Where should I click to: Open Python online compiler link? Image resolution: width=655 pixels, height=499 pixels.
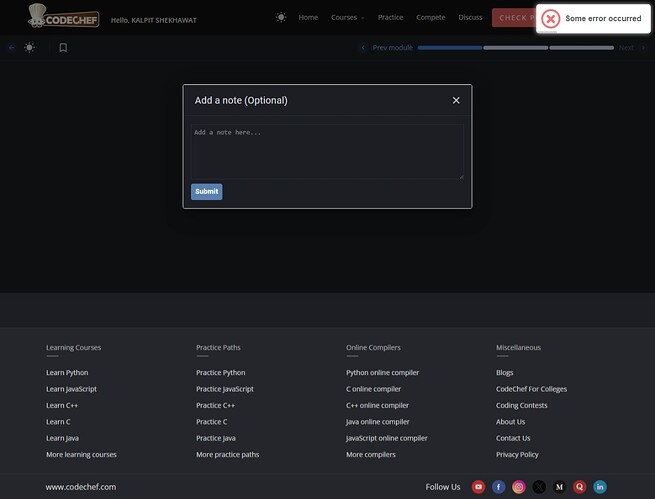(x=382, y=372)
